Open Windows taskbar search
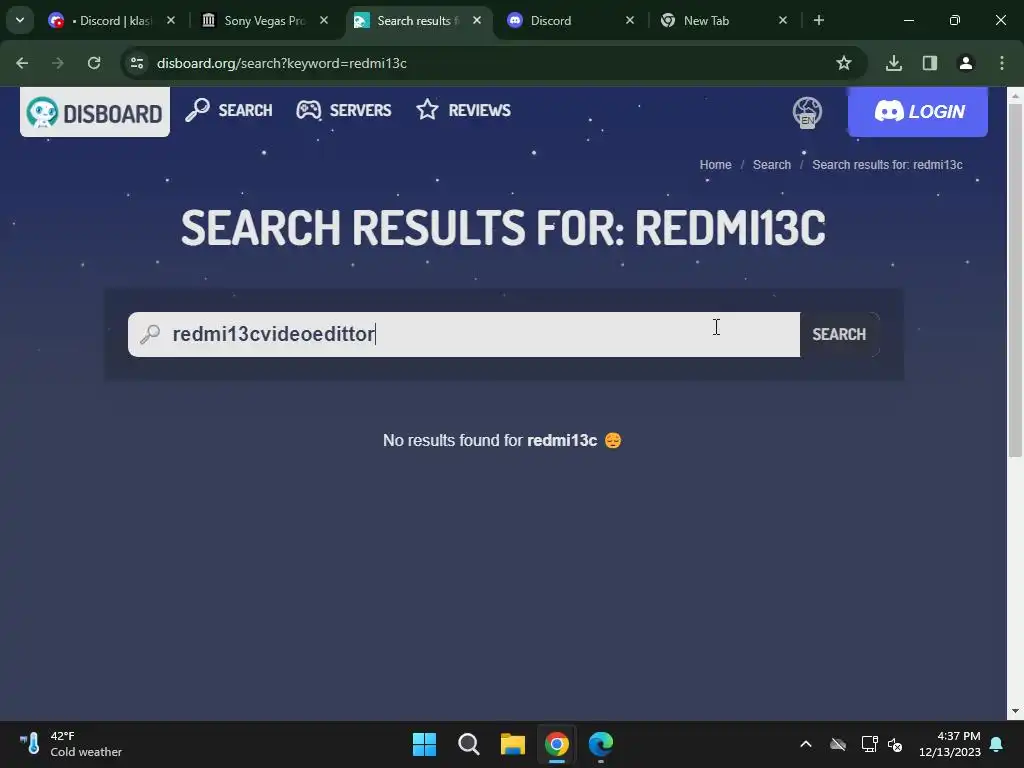Image resolution: width=1024 pixels, height=768 pixels. pos(469,744)
